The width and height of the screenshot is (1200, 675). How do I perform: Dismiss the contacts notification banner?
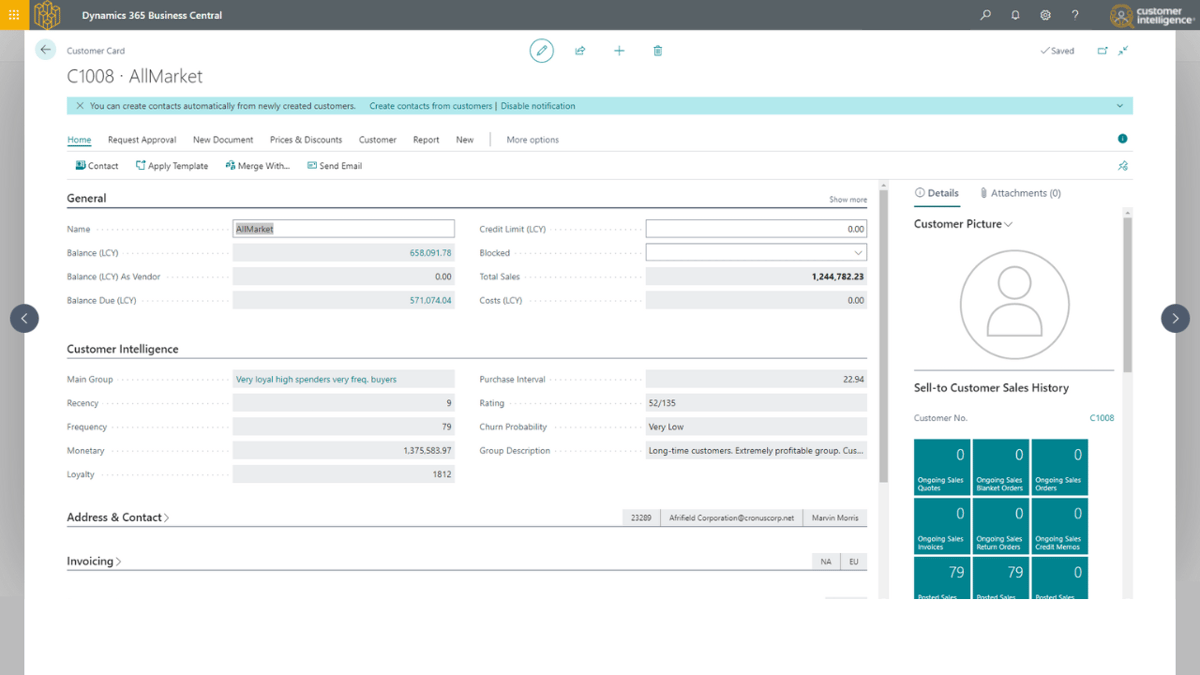click(80, 106)
